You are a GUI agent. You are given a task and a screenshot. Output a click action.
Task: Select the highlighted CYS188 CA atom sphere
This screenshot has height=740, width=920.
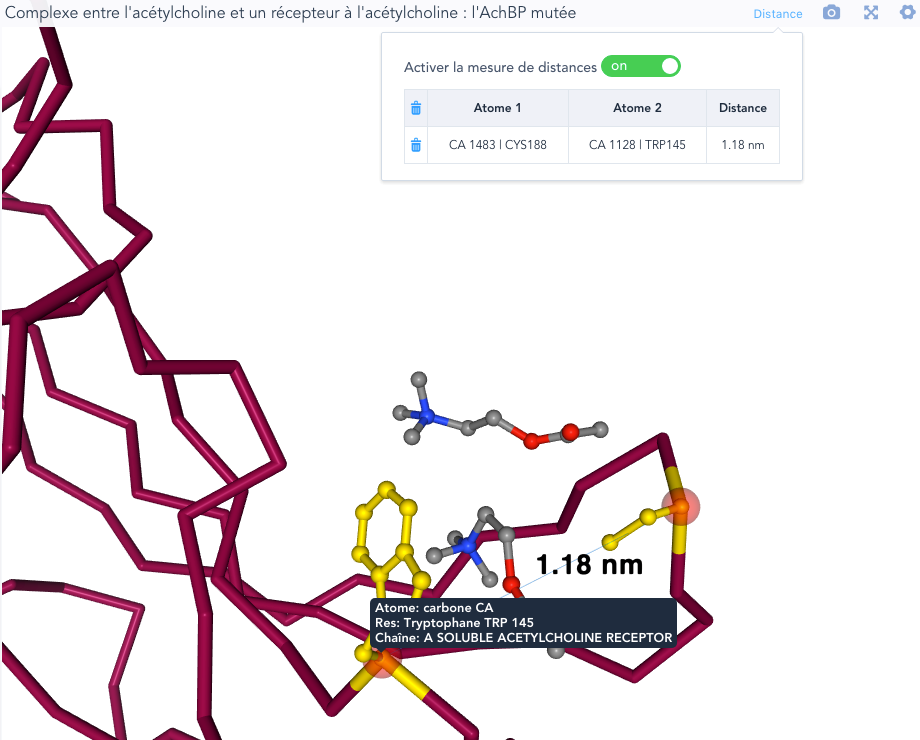pos(681,506)
